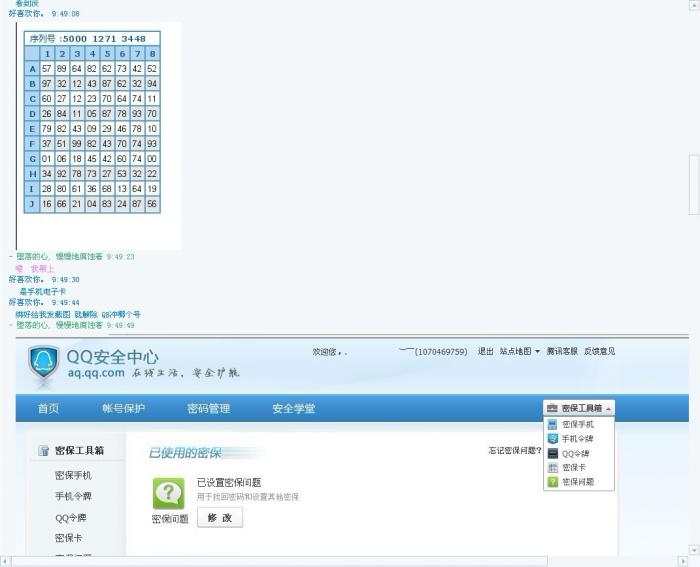The height and width of the screenshot is (567, 700).
Task: Click the aq.qq.com address text
Action: pyautogui.click(x=96, y=373)
